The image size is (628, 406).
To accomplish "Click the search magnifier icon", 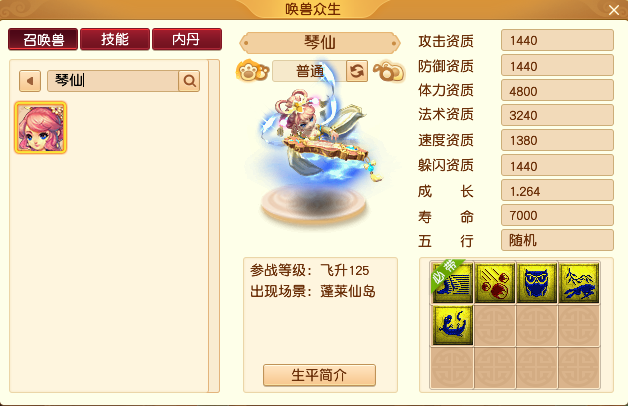I will [x=189, y=81].
